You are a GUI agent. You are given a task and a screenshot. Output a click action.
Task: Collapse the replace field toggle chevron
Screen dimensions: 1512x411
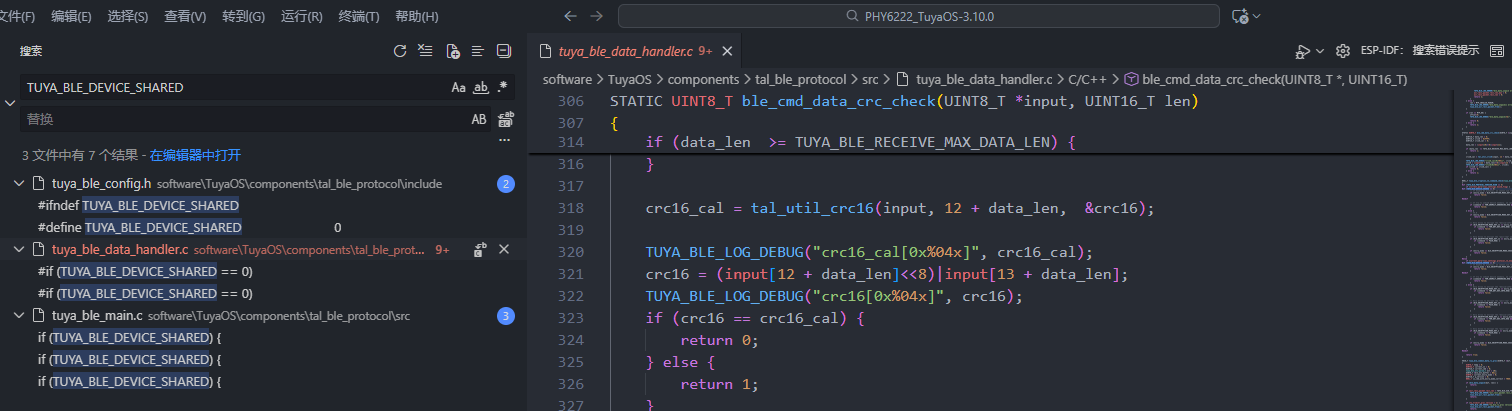pyautogui.click(x=10, y=103)
